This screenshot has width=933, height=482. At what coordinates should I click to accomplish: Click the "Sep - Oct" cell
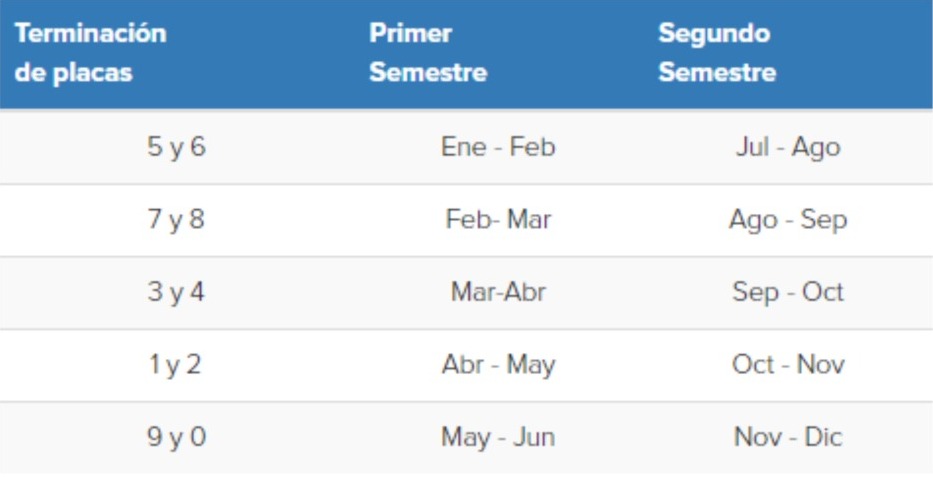(788, 292)
